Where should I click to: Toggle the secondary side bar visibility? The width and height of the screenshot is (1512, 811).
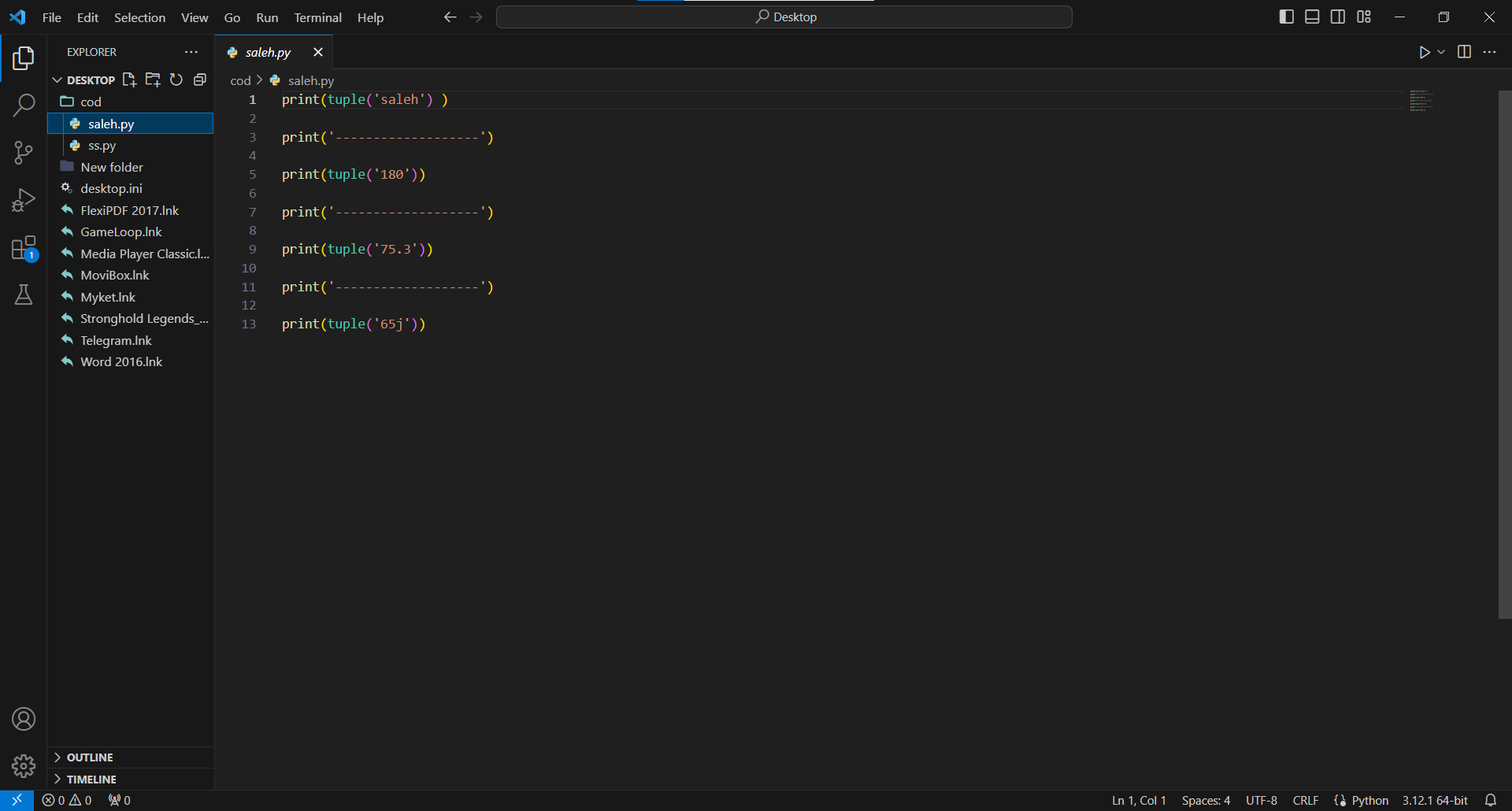click(1338, 17)
